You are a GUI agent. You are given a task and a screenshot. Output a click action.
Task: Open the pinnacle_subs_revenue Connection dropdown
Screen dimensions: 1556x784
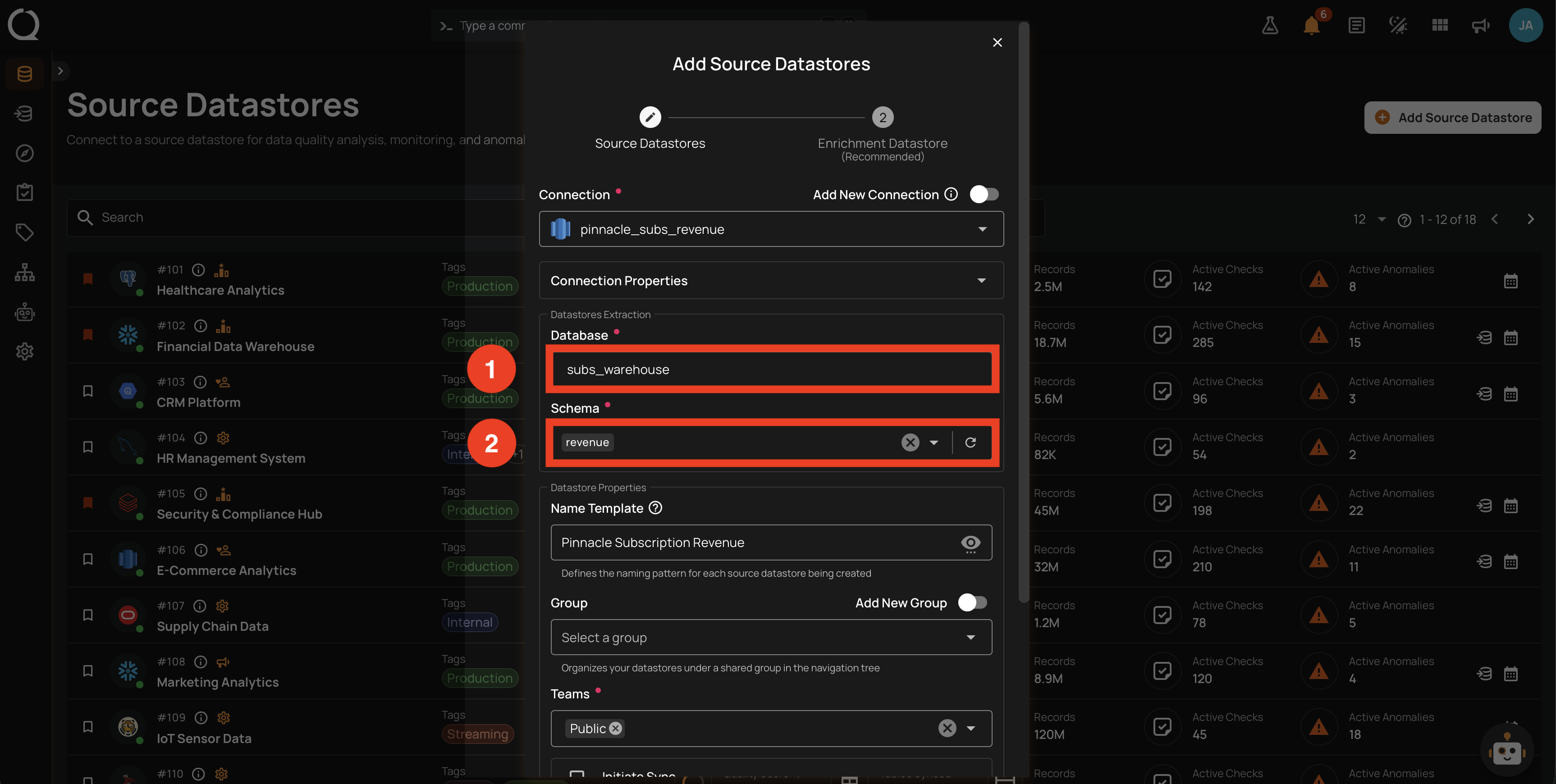[771, 229]
